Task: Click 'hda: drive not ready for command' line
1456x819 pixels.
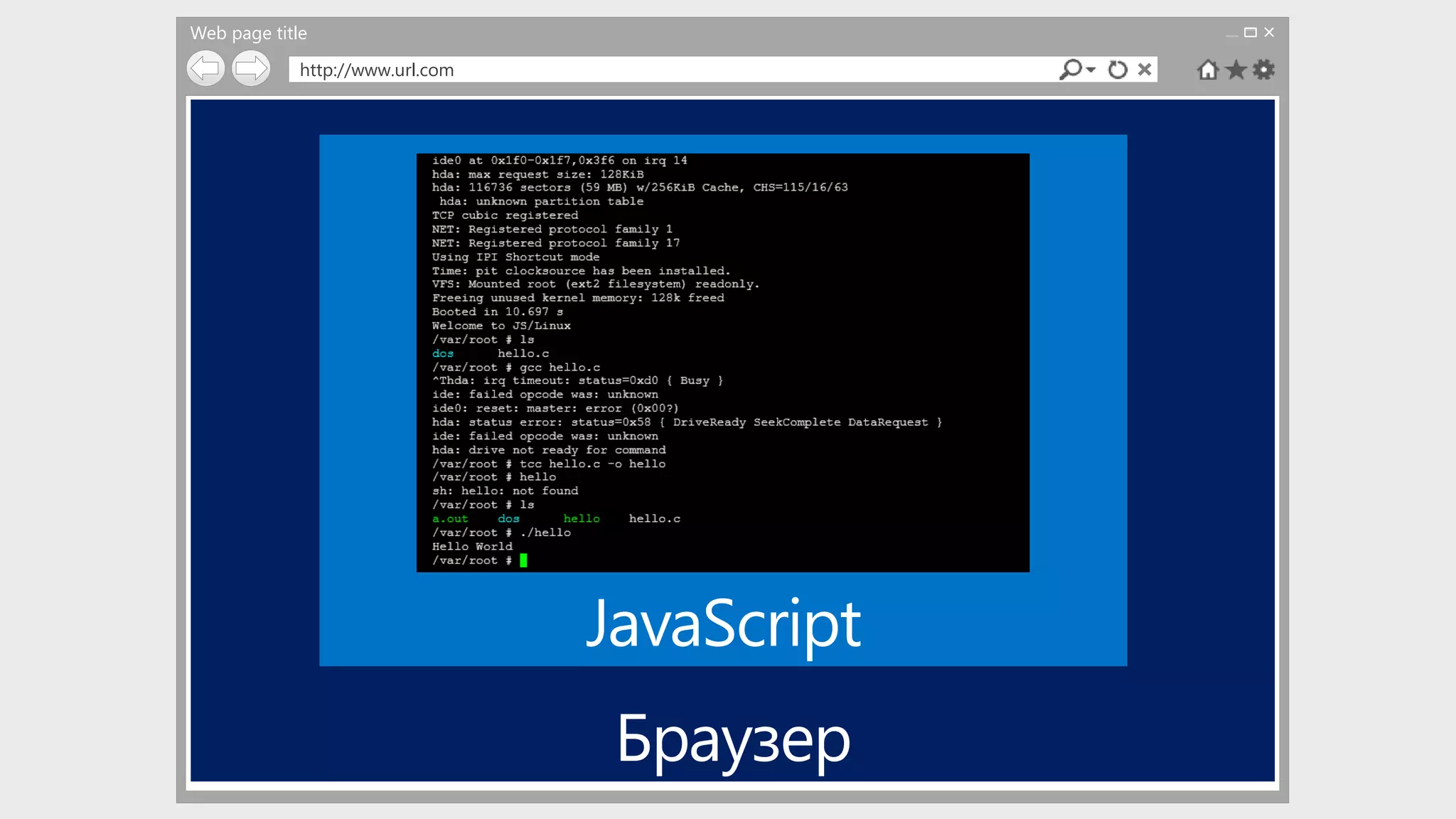Action: (549, 450)
